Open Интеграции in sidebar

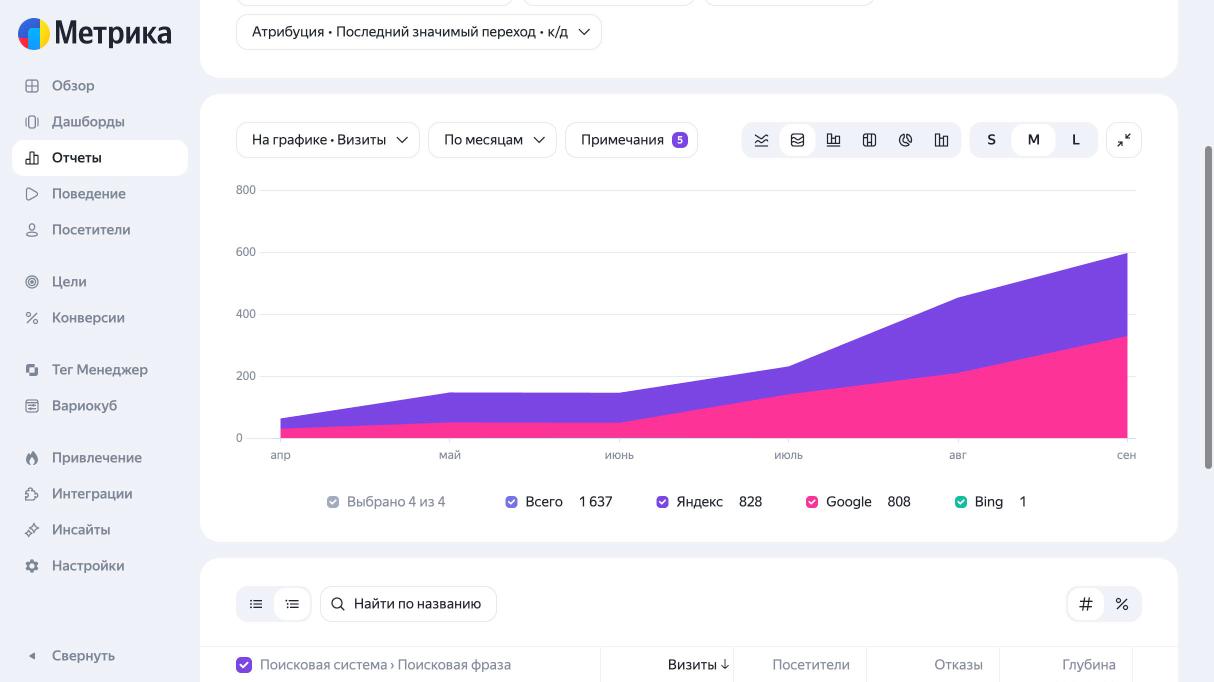click(x=100, y=494)
